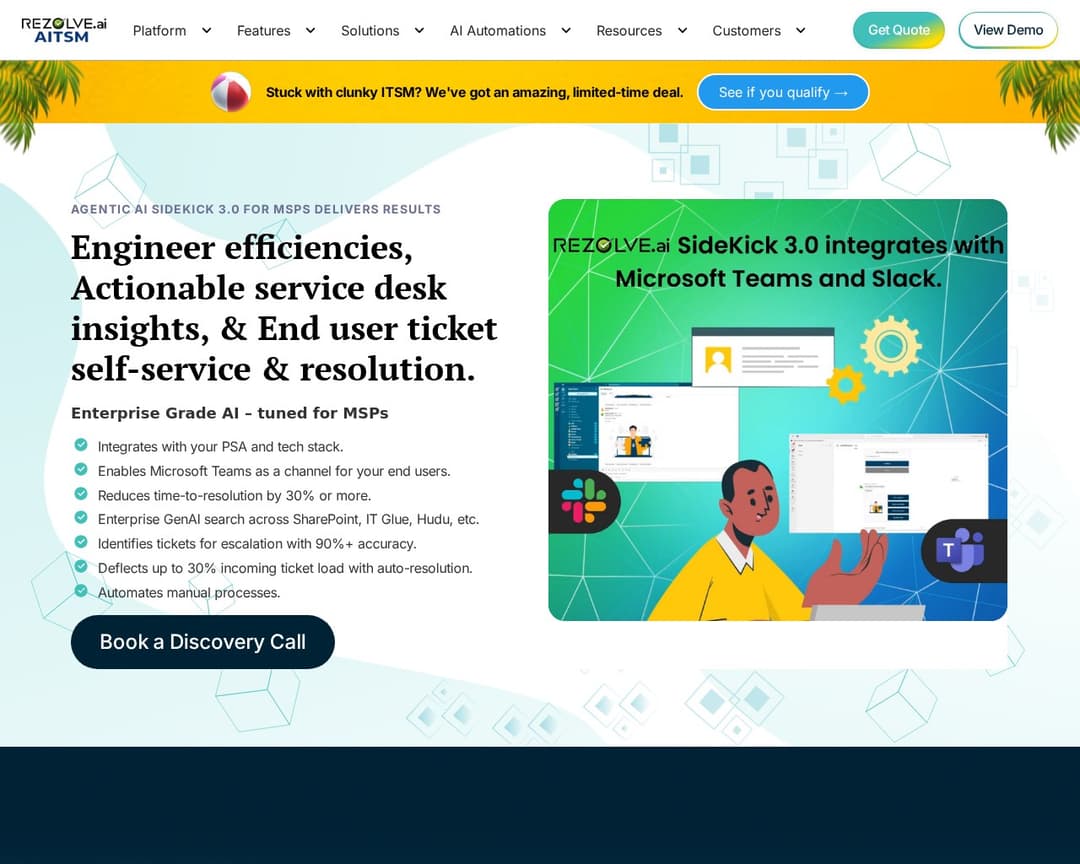
Task: Click the SideKick 3.0 hero illustration
Action: click(x=778, y=410)
